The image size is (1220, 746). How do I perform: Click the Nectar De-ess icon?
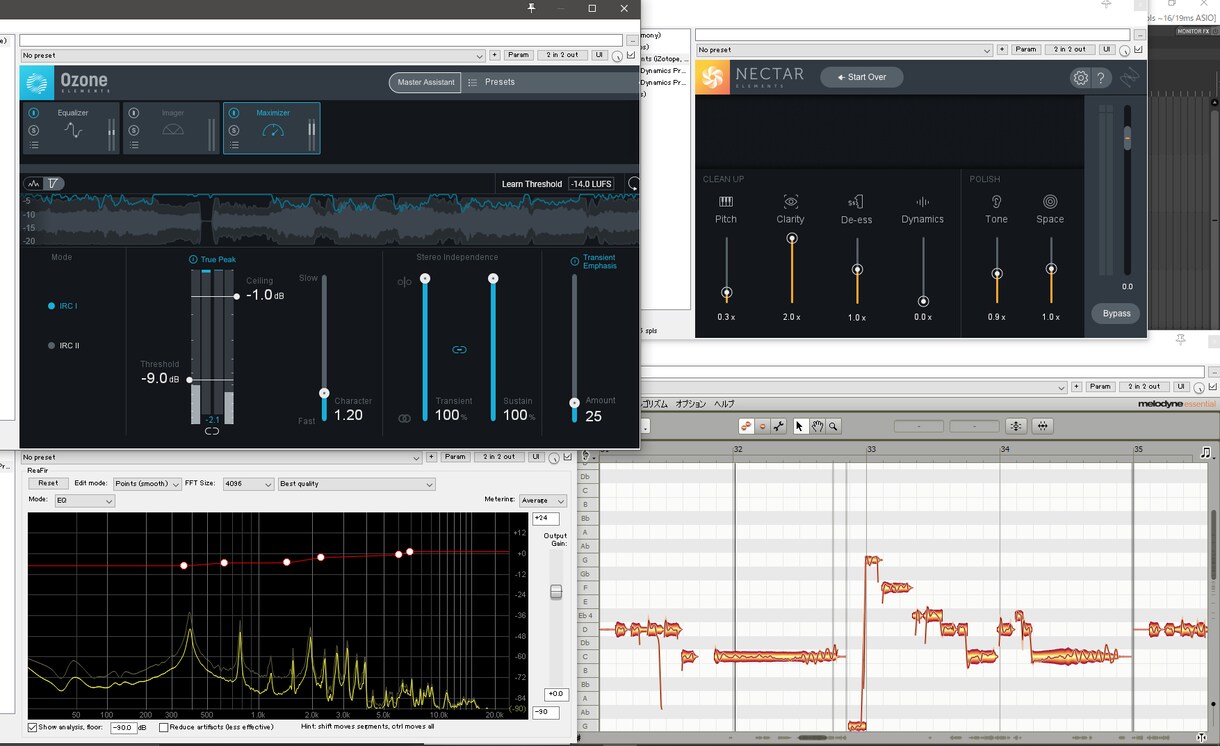point(856,202)
